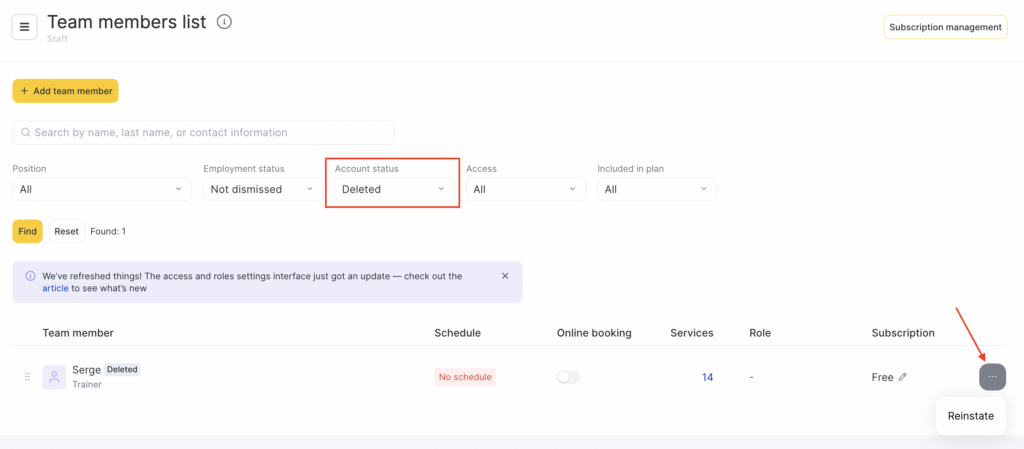Expand the Access filter dropdown
Screen dimensions: 1024x449
coord(525,189)
